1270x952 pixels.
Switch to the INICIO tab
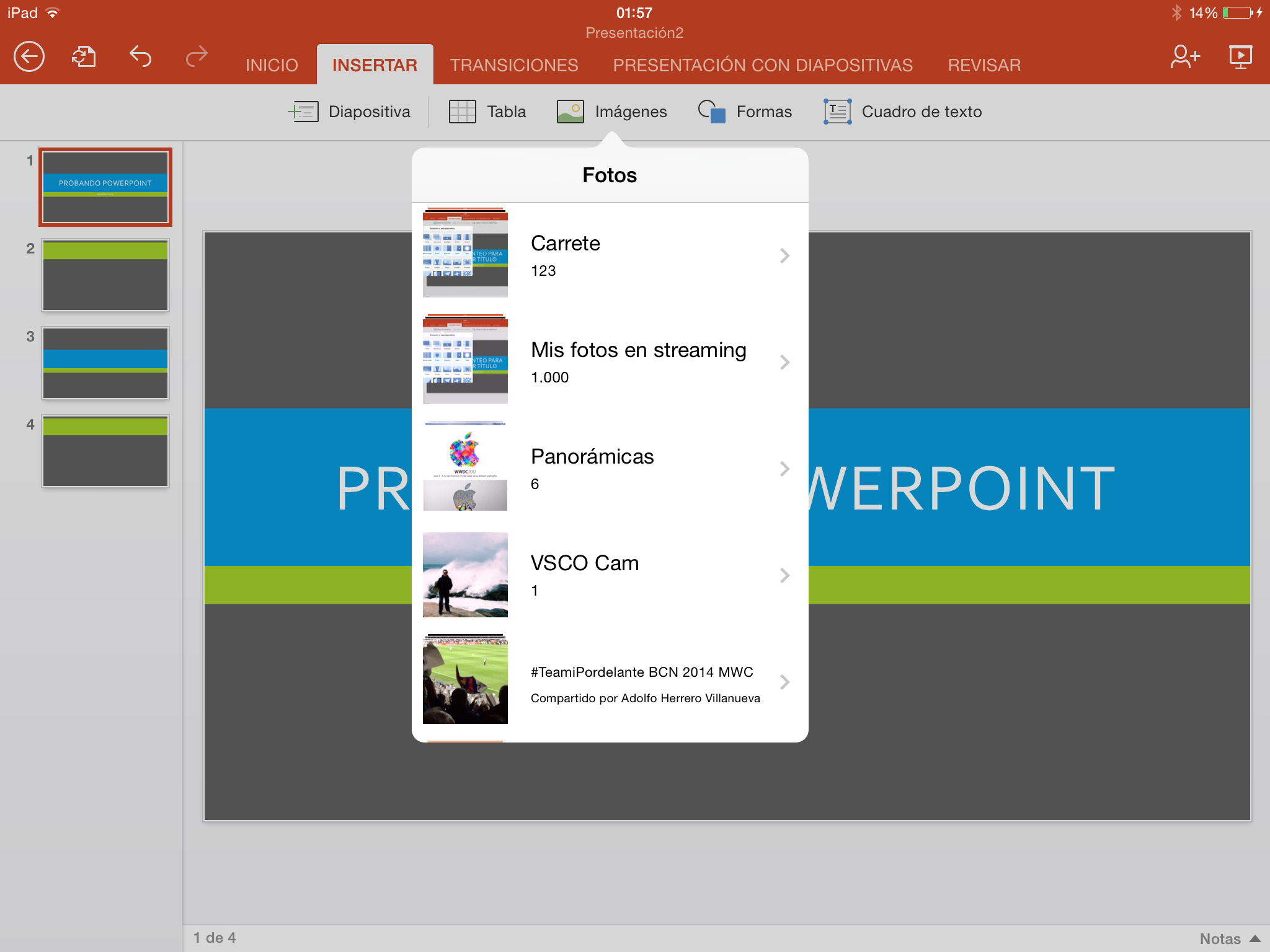(x=272, y=65)
